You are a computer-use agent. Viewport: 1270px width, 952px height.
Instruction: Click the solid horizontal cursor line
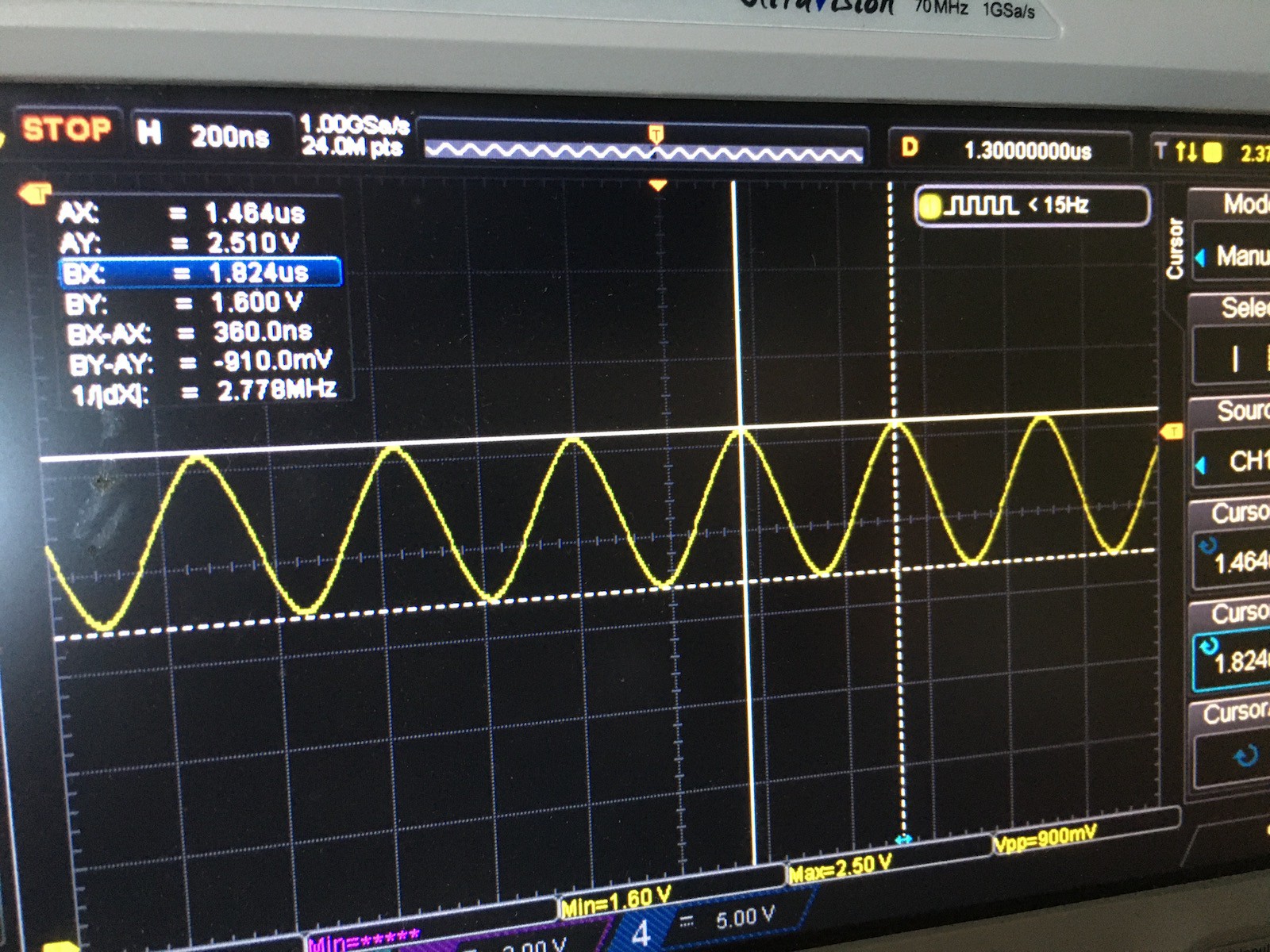point(599,434)
